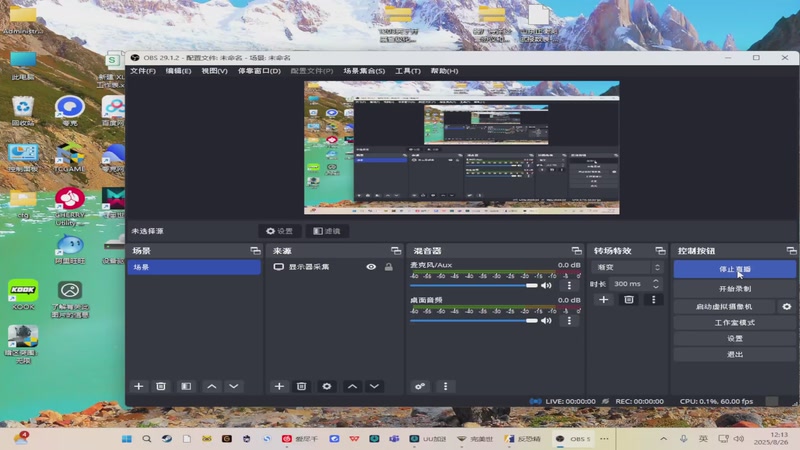Toggle 工作室模式 studio mode
This screenshot has width=800, height=450.
click(x=735, y=322)
